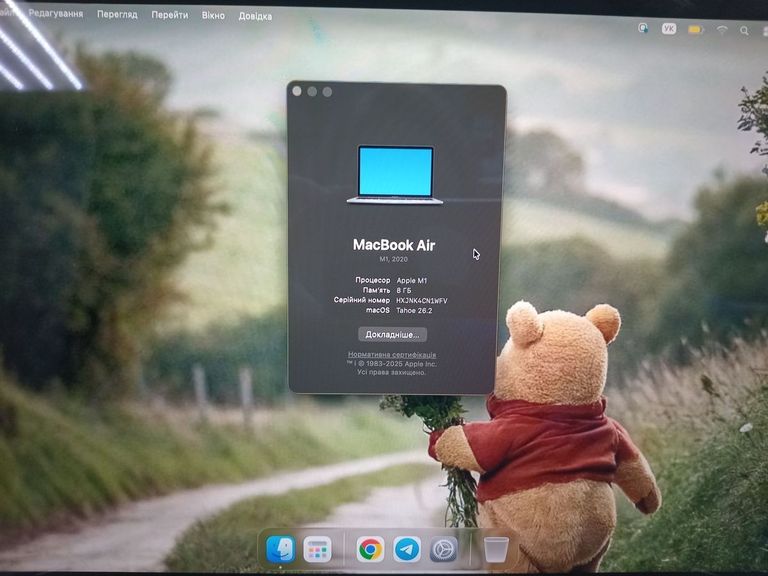Open Launchpad apps grid in Dock
This screenshot has width=768, height=576.
tap(317, 550)
